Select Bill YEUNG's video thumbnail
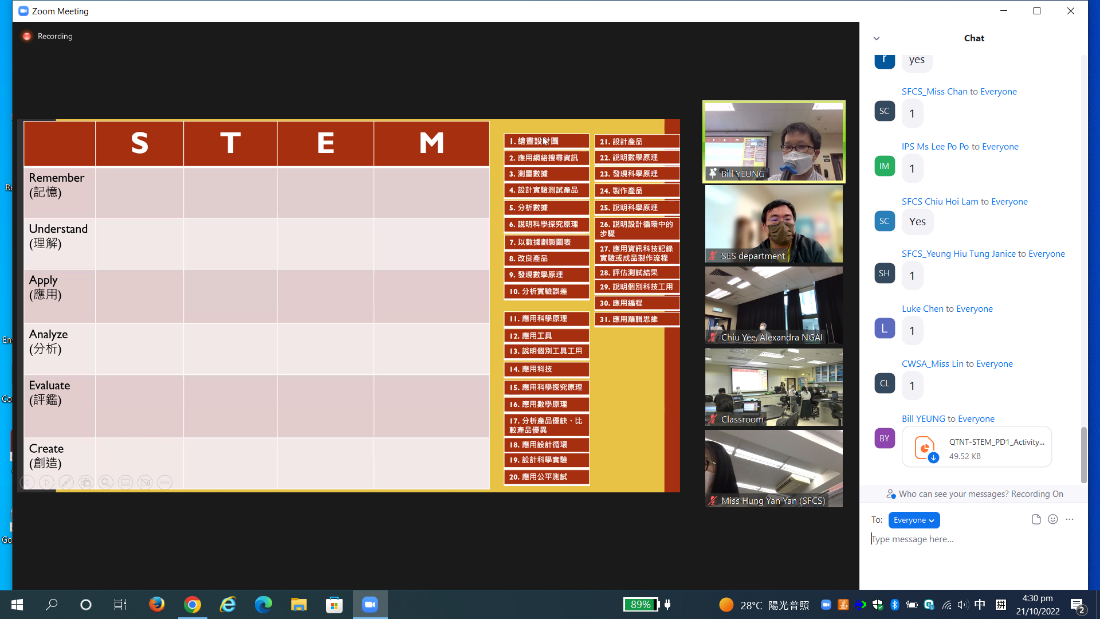The height and width of the screenshot is (619, 1100). [x=773, y=141]
